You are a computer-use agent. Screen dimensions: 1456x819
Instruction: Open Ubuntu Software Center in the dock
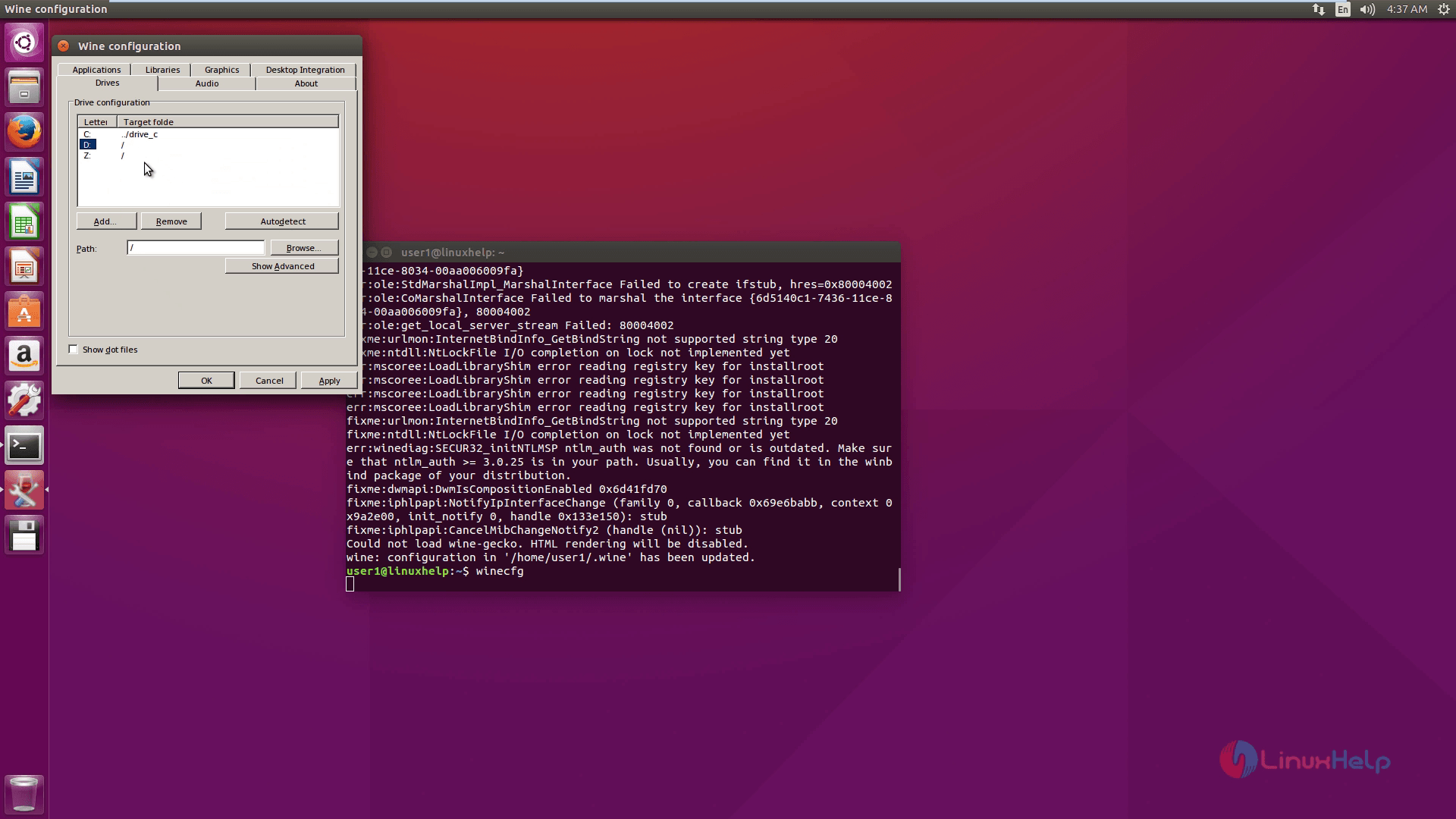click(x=24, y=312)
